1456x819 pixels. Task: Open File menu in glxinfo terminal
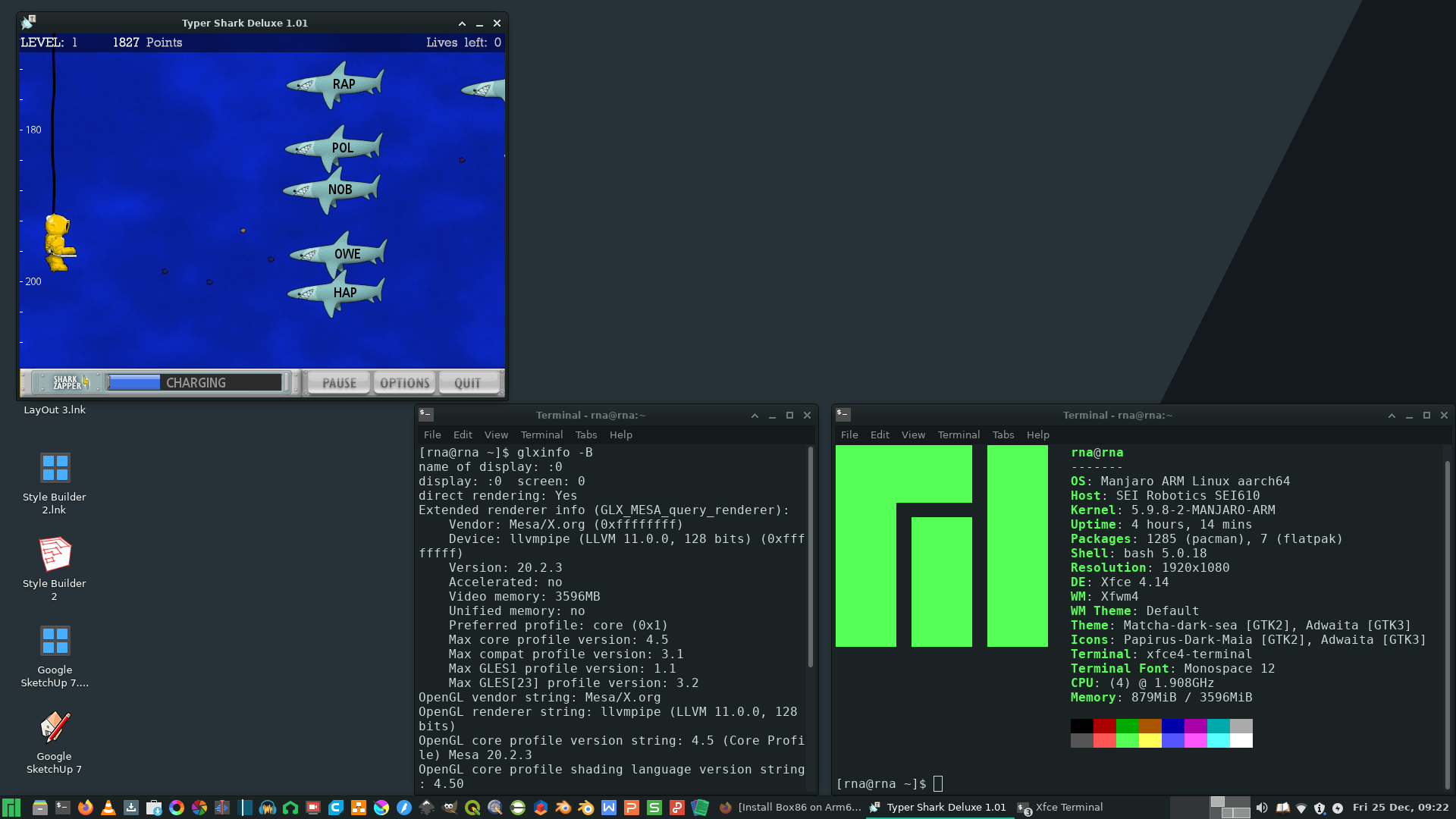[x=432, y=435]
